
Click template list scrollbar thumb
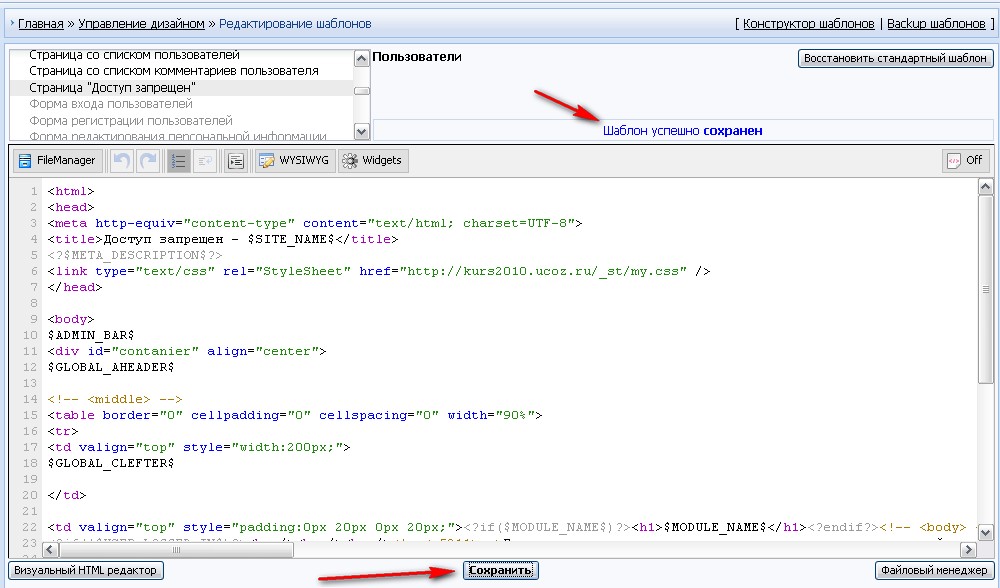coord(362,91)
